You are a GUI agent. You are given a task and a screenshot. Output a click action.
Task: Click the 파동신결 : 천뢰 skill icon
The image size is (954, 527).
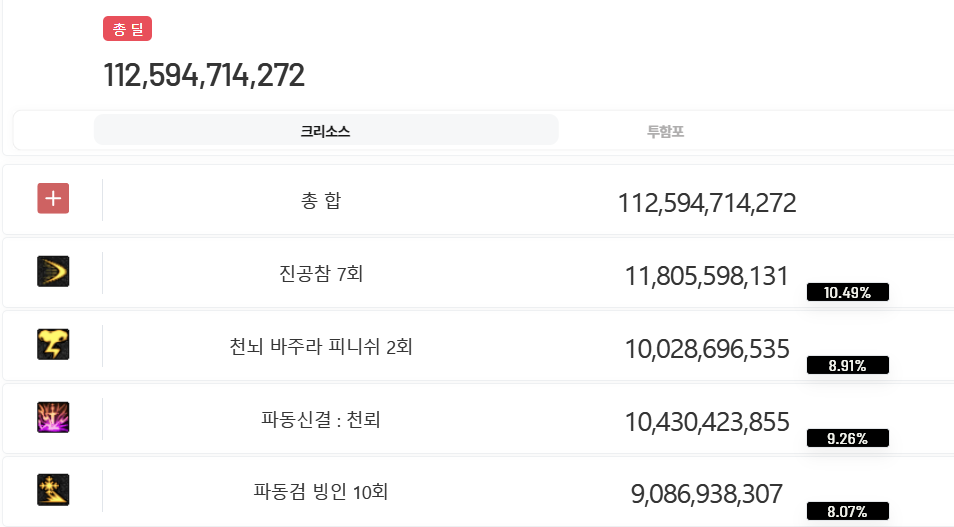tap(53, 417)
